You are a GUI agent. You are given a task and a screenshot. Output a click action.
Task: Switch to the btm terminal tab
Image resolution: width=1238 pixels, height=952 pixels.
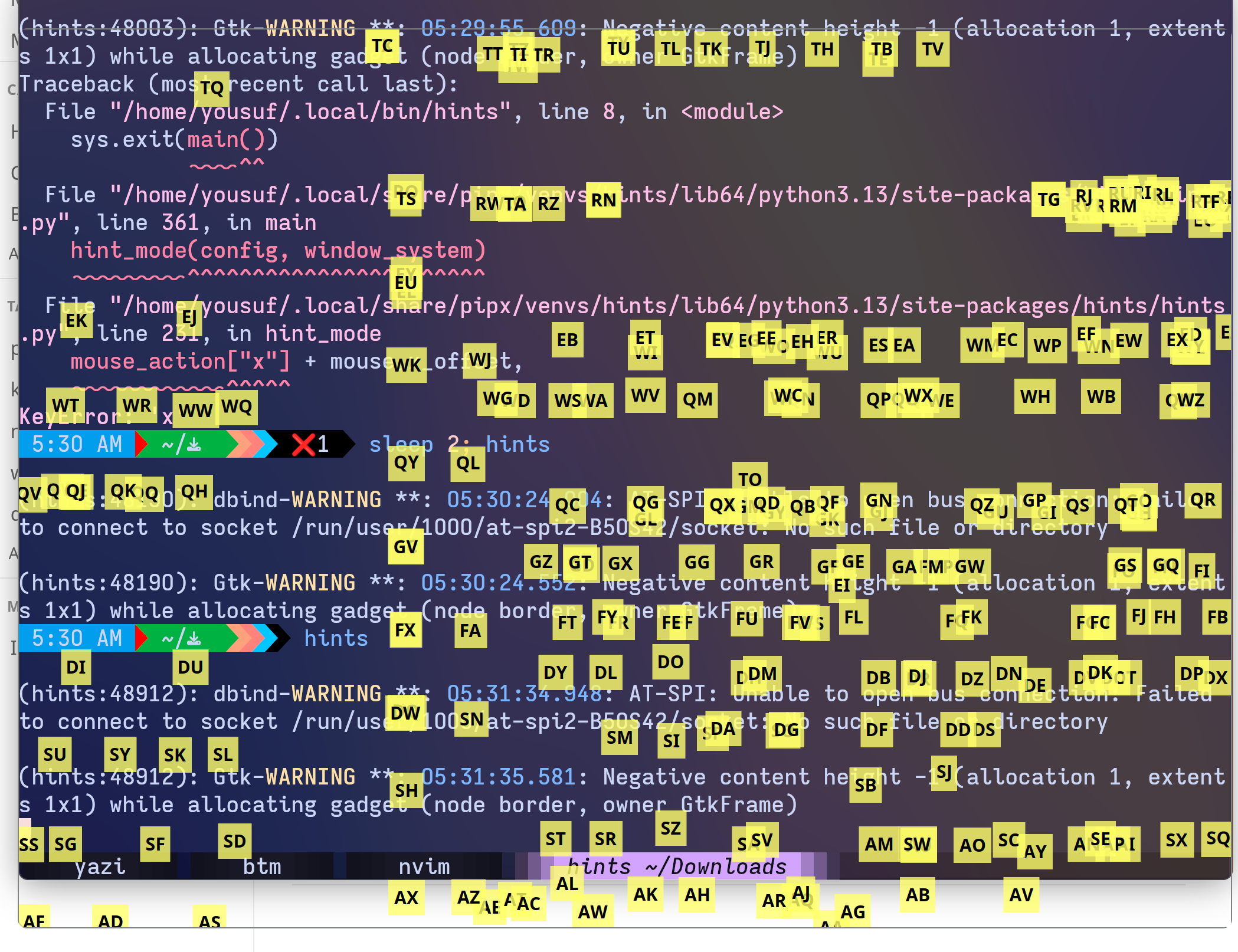coord(261,866)
